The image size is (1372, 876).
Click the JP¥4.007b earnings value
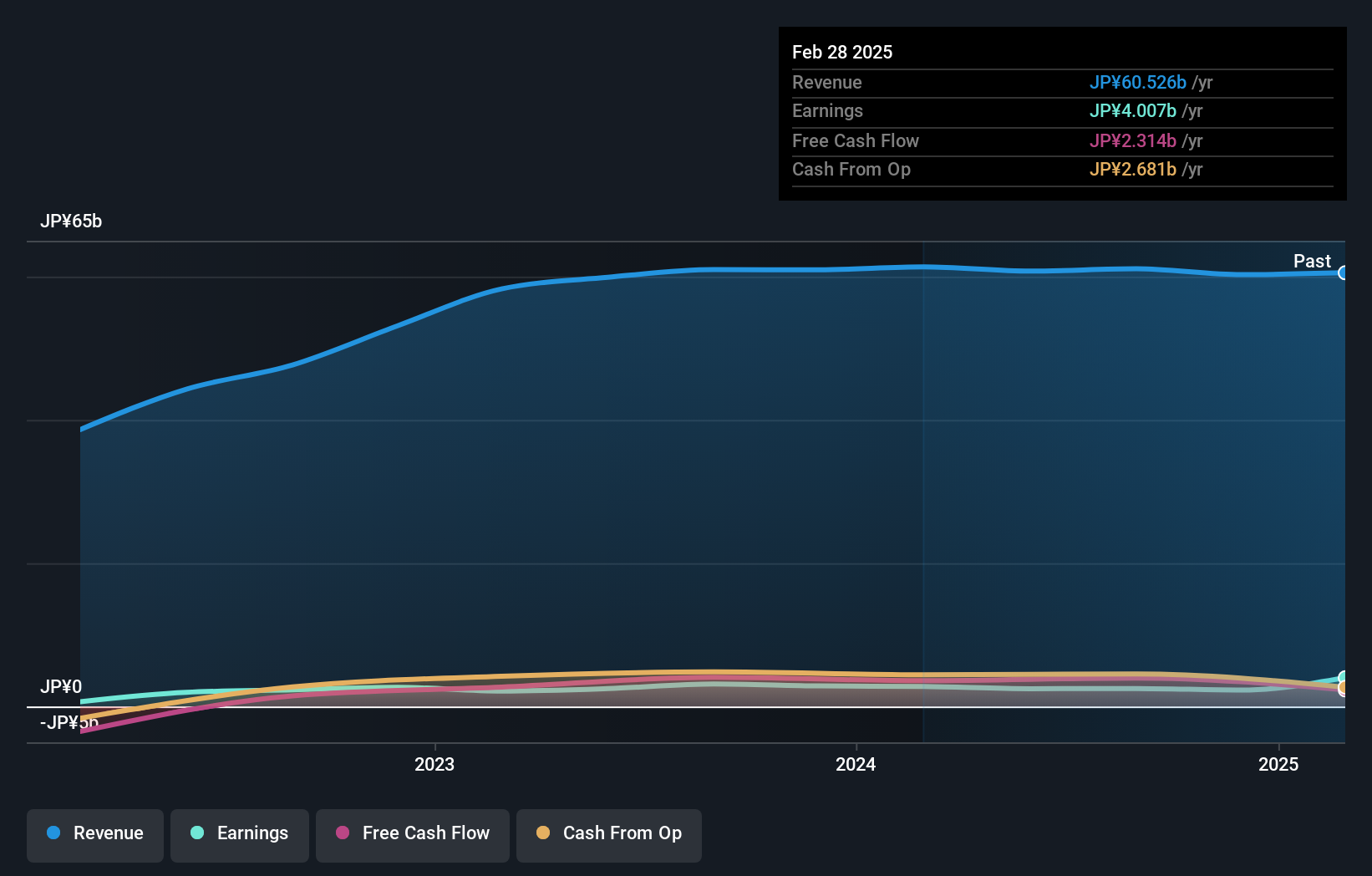click(x=1132, y=110)
